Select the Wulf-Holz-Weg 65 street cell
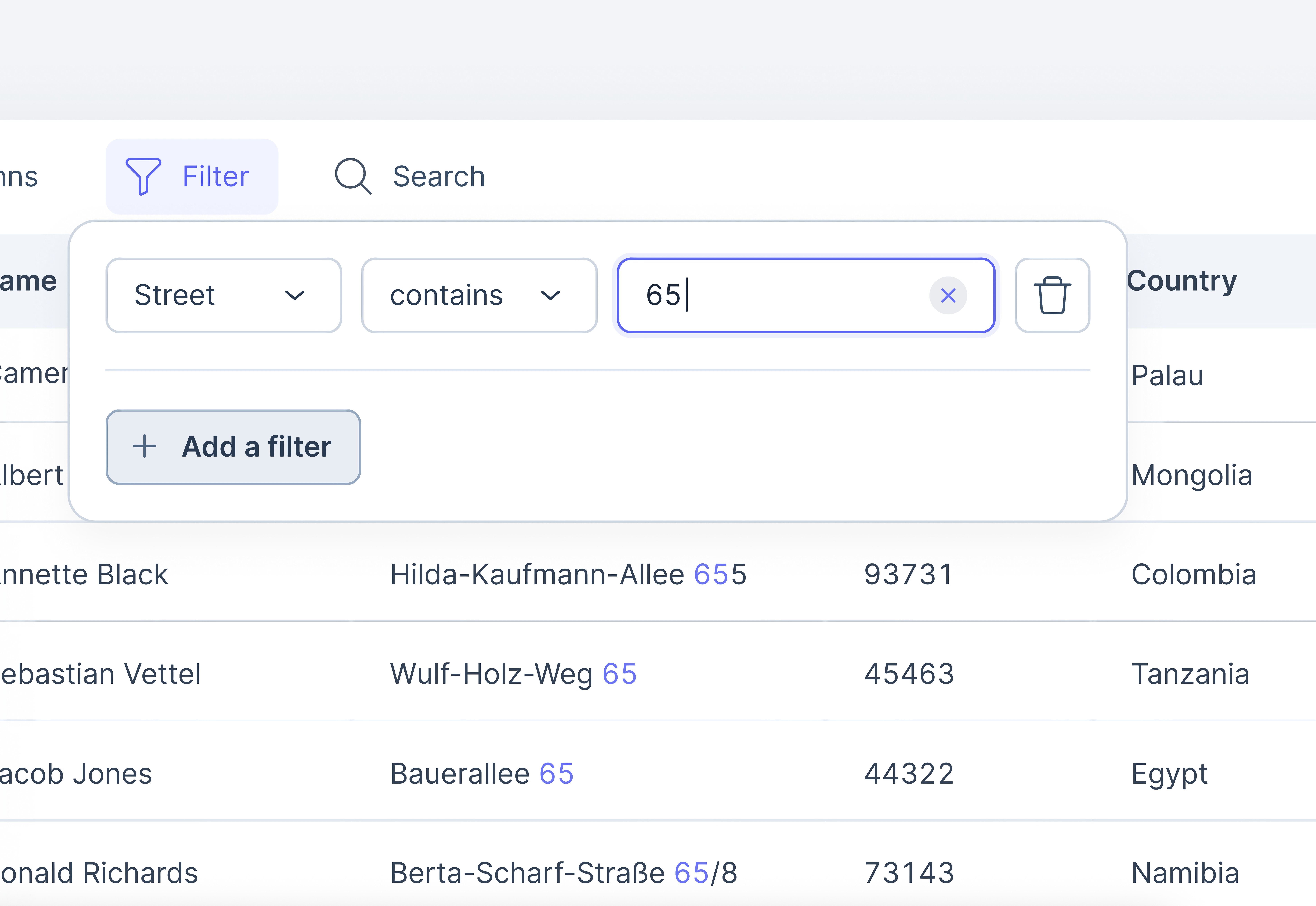Screen dimensions: 1316x906 513,674
